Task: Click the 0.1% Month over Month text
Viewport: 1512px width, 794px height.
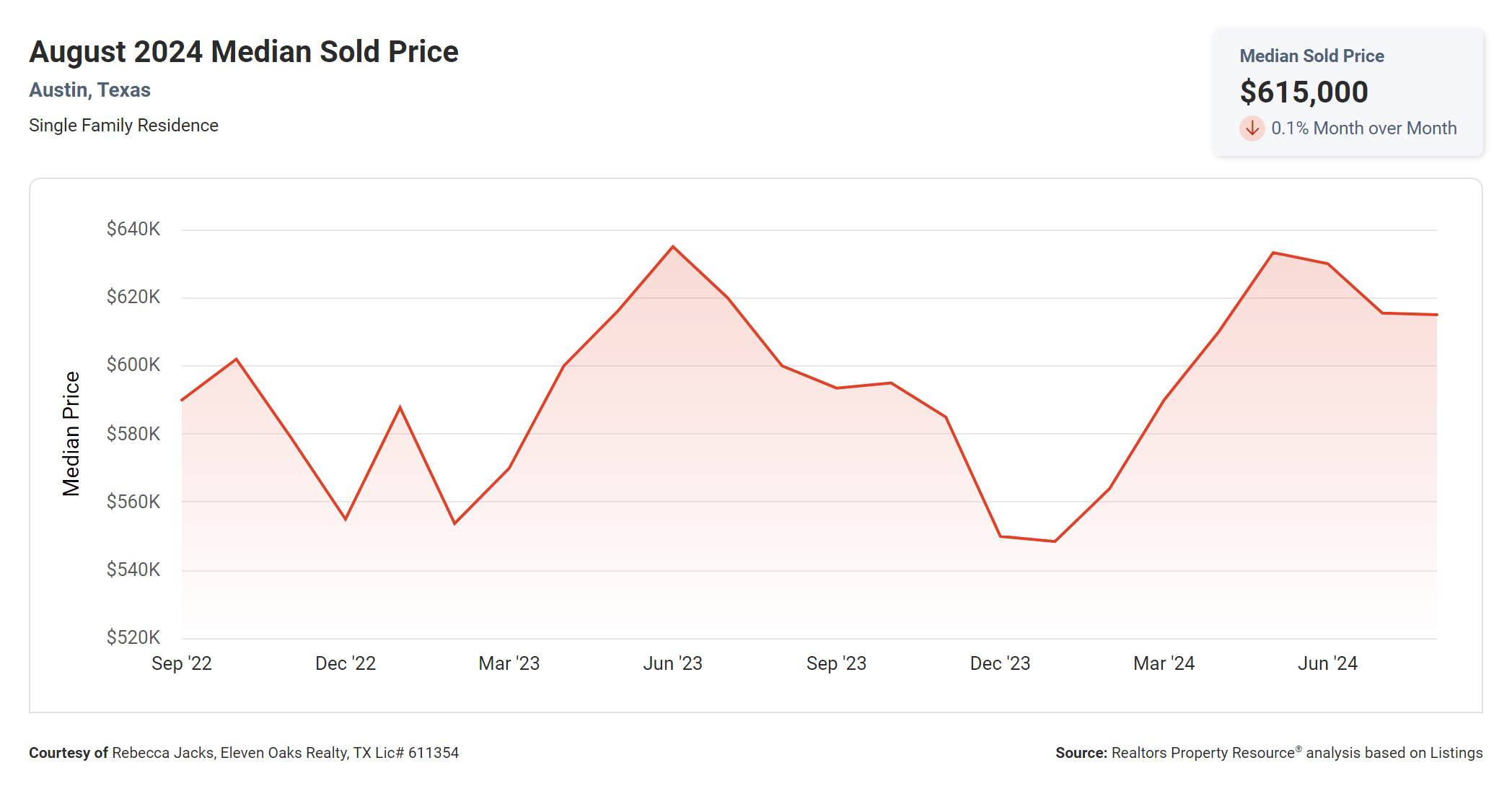Action: [1363, 128]
